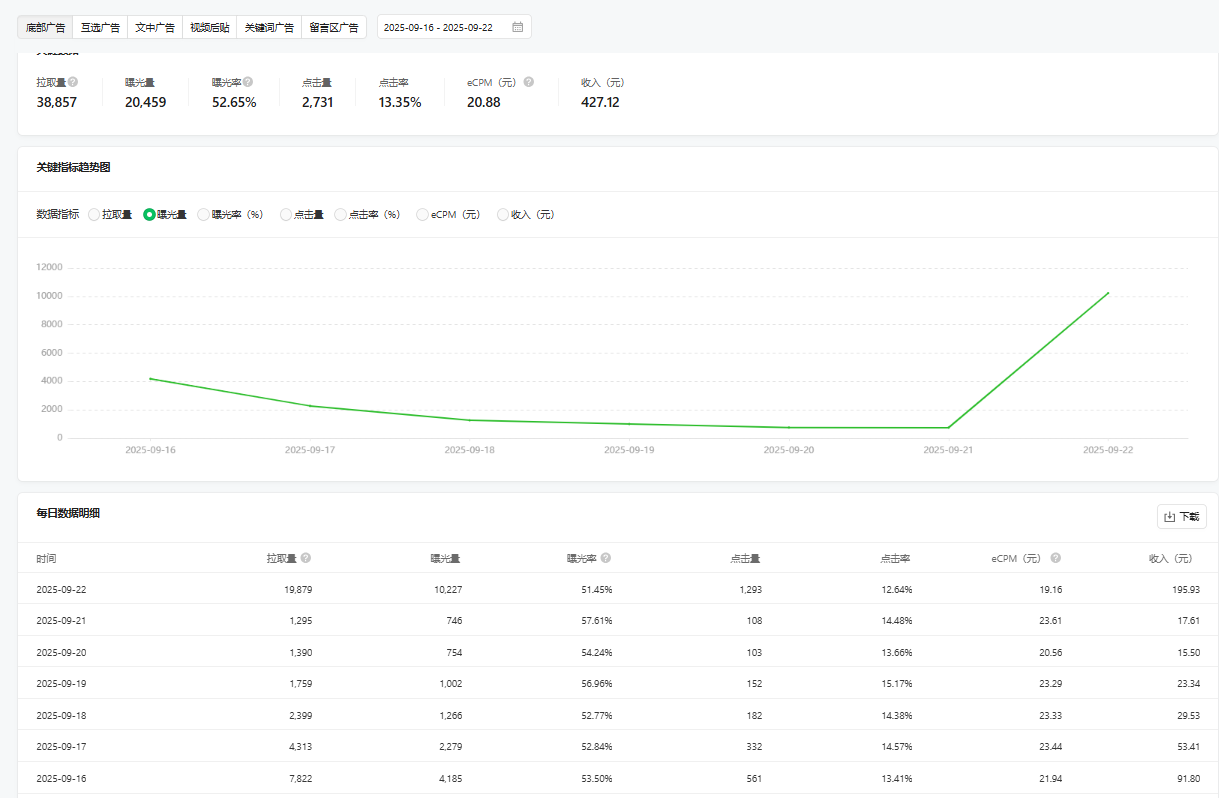Click the 收入（元） table column header

tap(1170, 558)
